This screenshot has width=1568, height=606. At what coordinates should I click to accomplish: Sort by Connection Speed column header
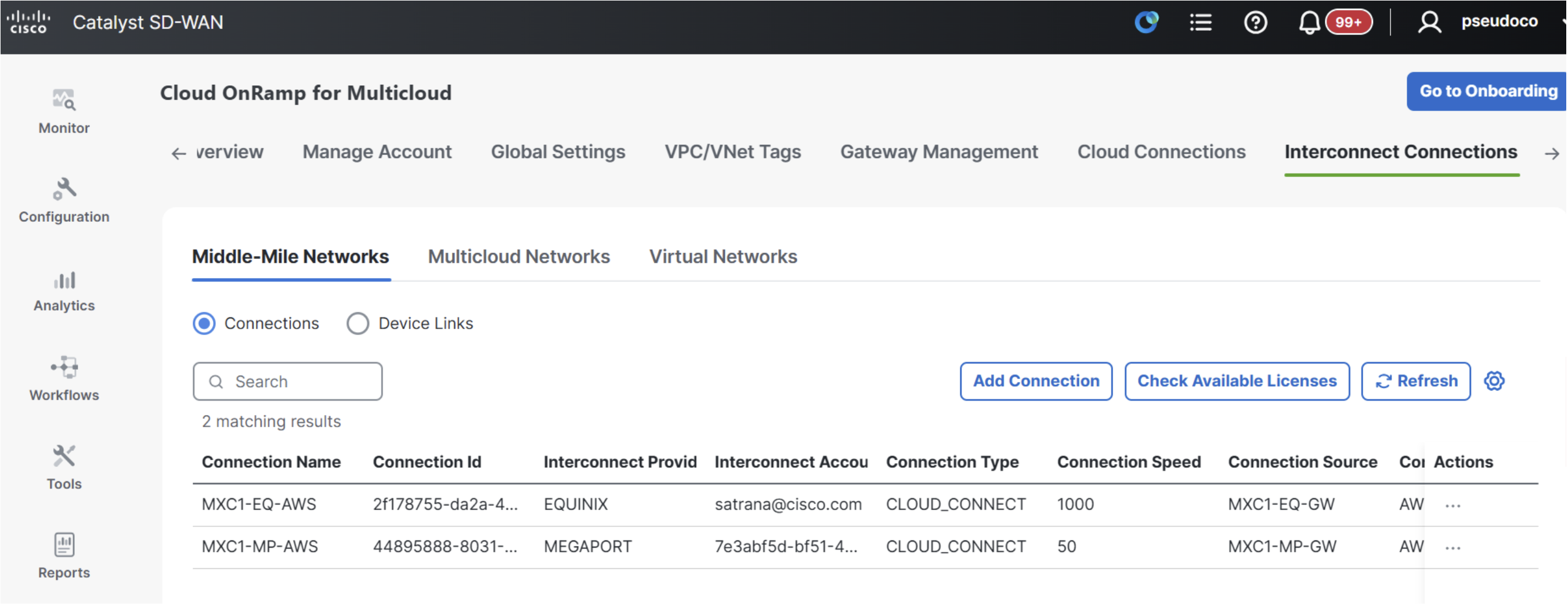click(x=1129, y=463)
